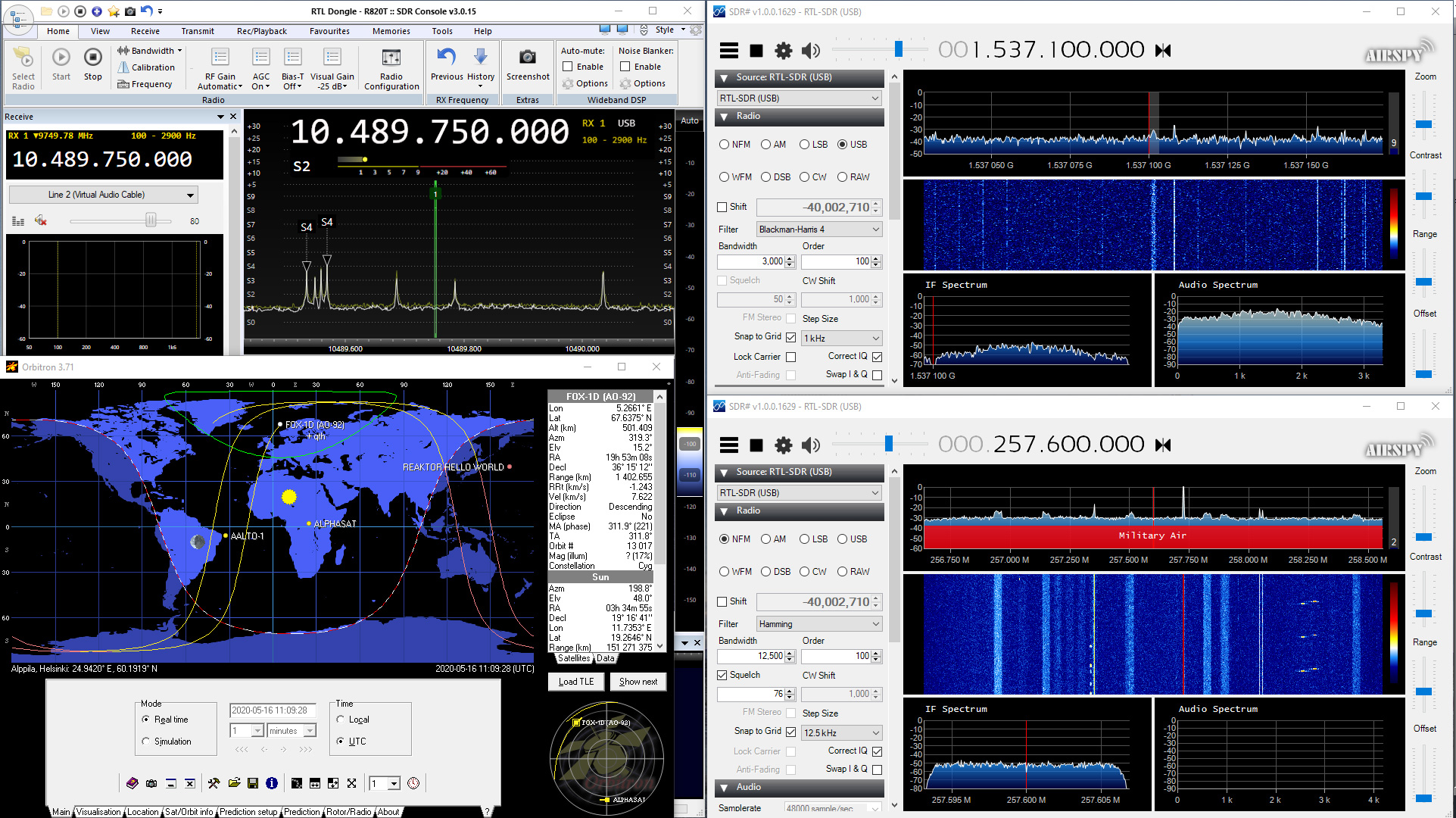Mute the bottom SDR# speaker
1456x818 pixels.
click(x=810, y=445)
